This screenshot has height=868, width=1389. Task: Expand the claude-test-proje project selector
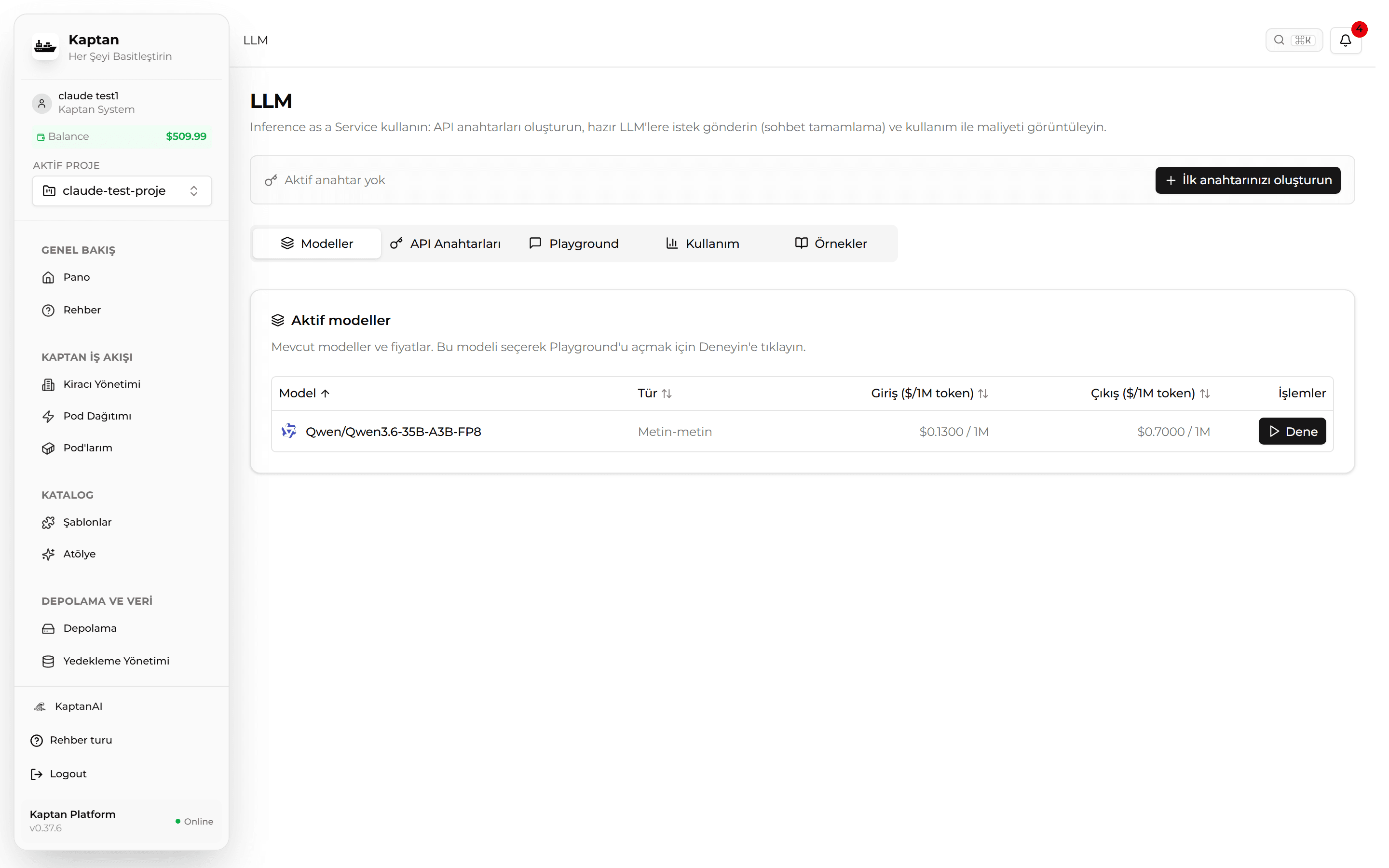click(x=122, y=190)
